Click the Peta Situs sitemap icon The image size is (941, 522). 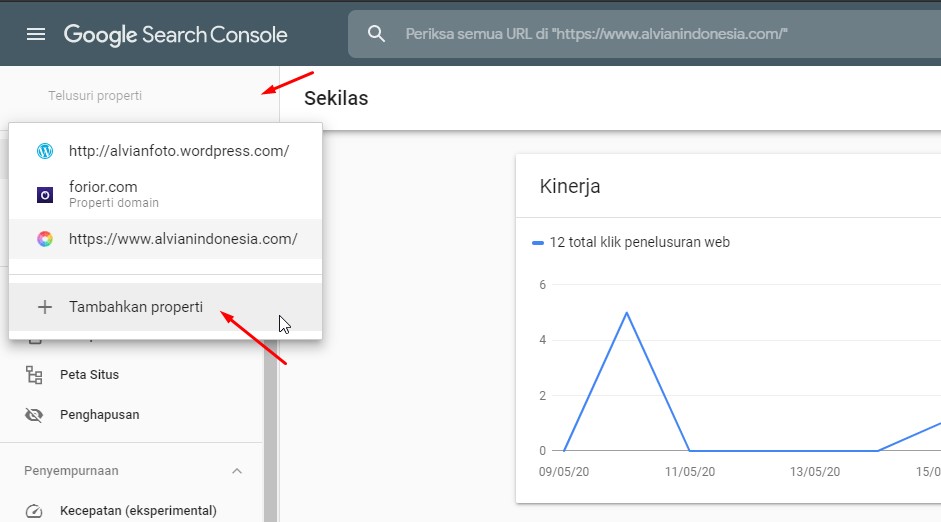pos(34,375)
